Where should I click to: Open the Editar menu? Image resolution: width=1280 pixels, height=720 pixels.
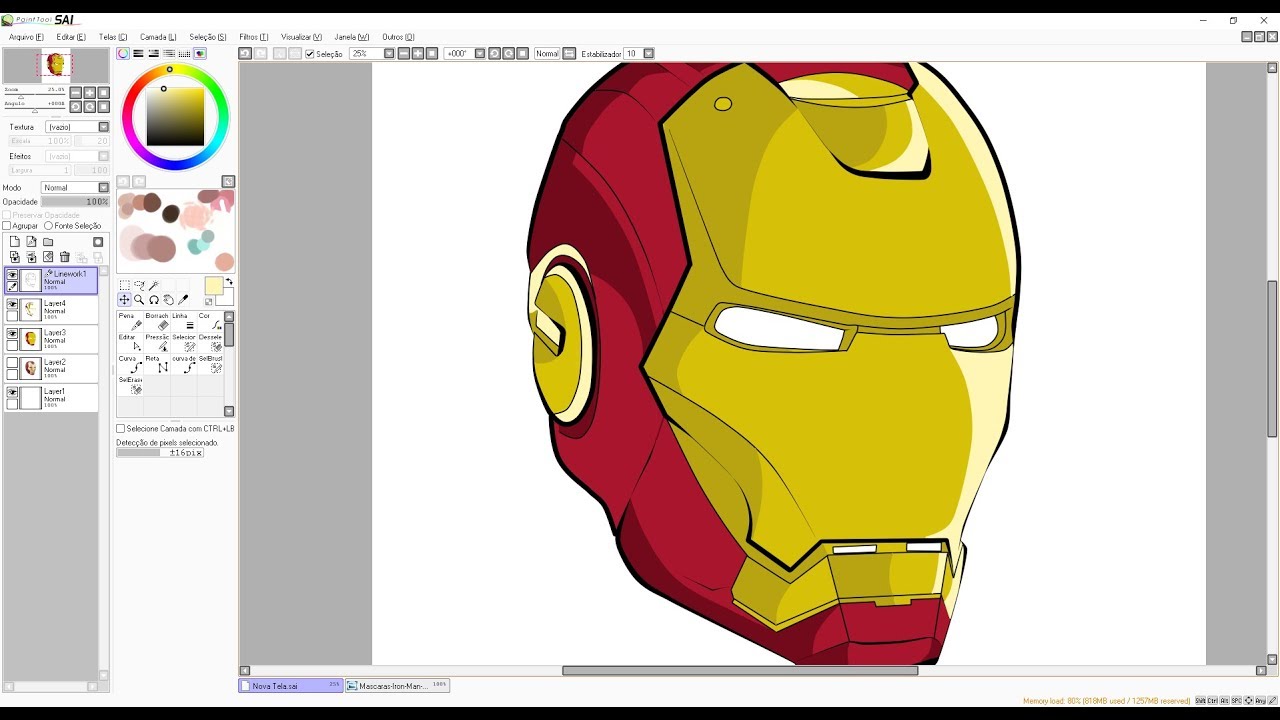(71, 37)
